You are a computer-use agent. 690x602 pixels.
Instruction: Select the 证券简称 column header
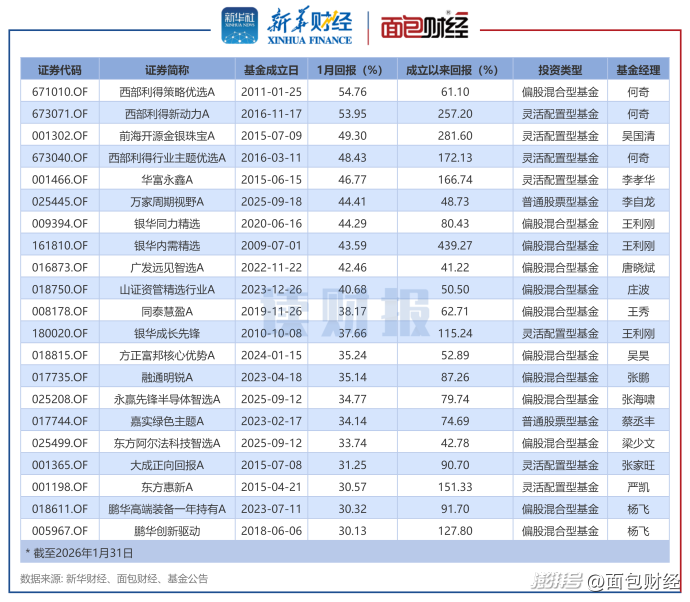(x=167, y=70)
